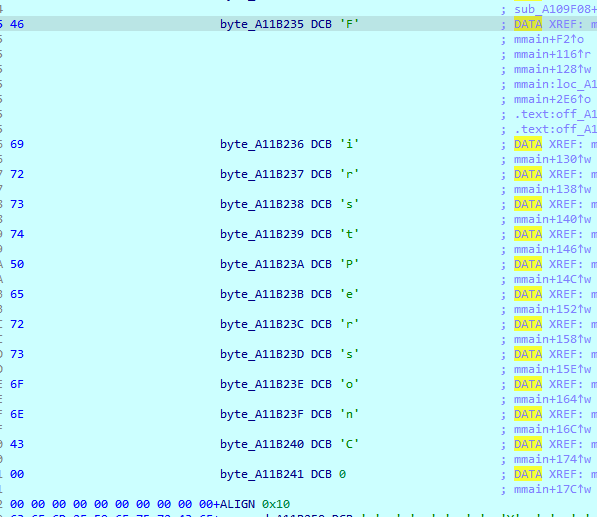Follow the mmain+15E↑w cross reference
The height and width of the screenshot is (517, 597).
coord(552,369)
